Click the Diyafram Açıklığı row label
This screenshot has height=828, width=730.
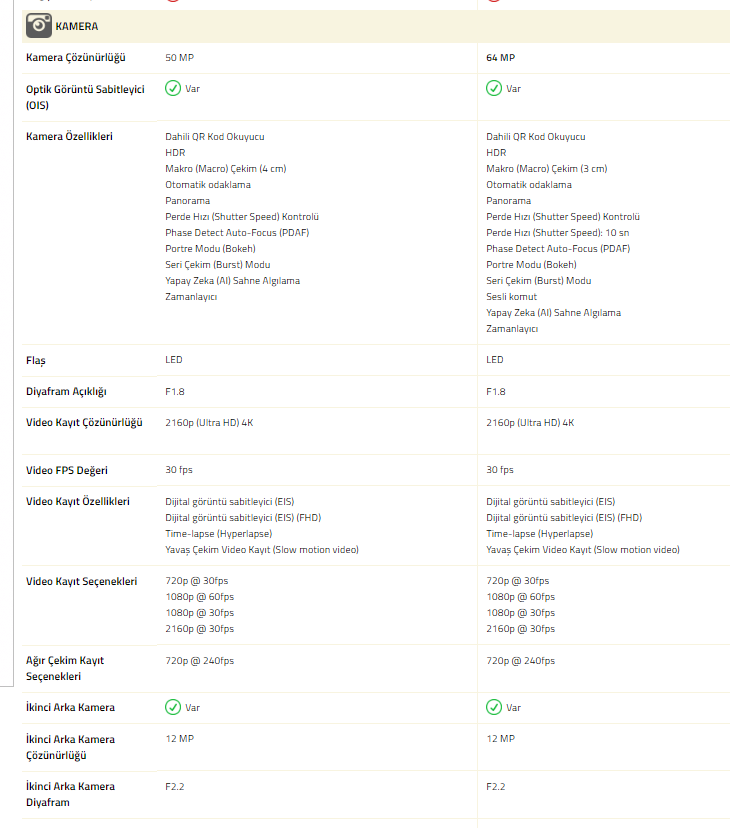click(x=66, y=392)
